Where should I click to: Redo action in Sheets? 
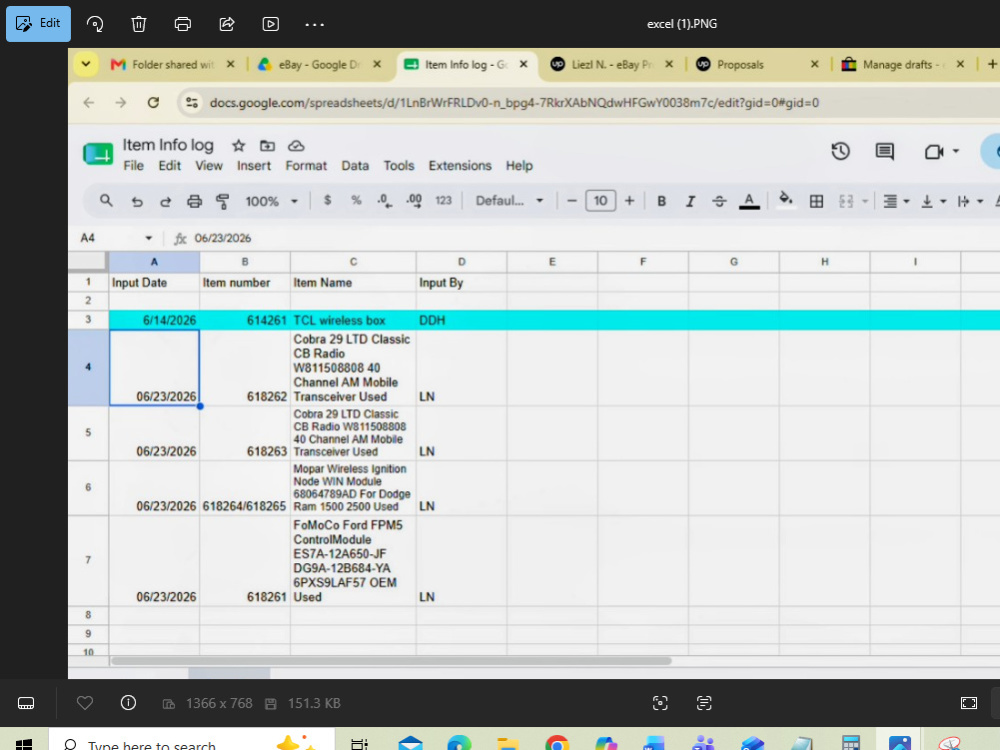(x=165, y=202)
